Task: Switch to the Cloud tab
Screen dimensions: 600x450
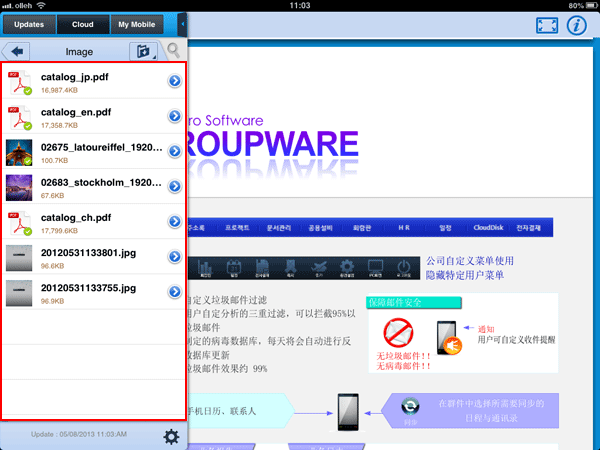Action: click(x=82, y=24)
